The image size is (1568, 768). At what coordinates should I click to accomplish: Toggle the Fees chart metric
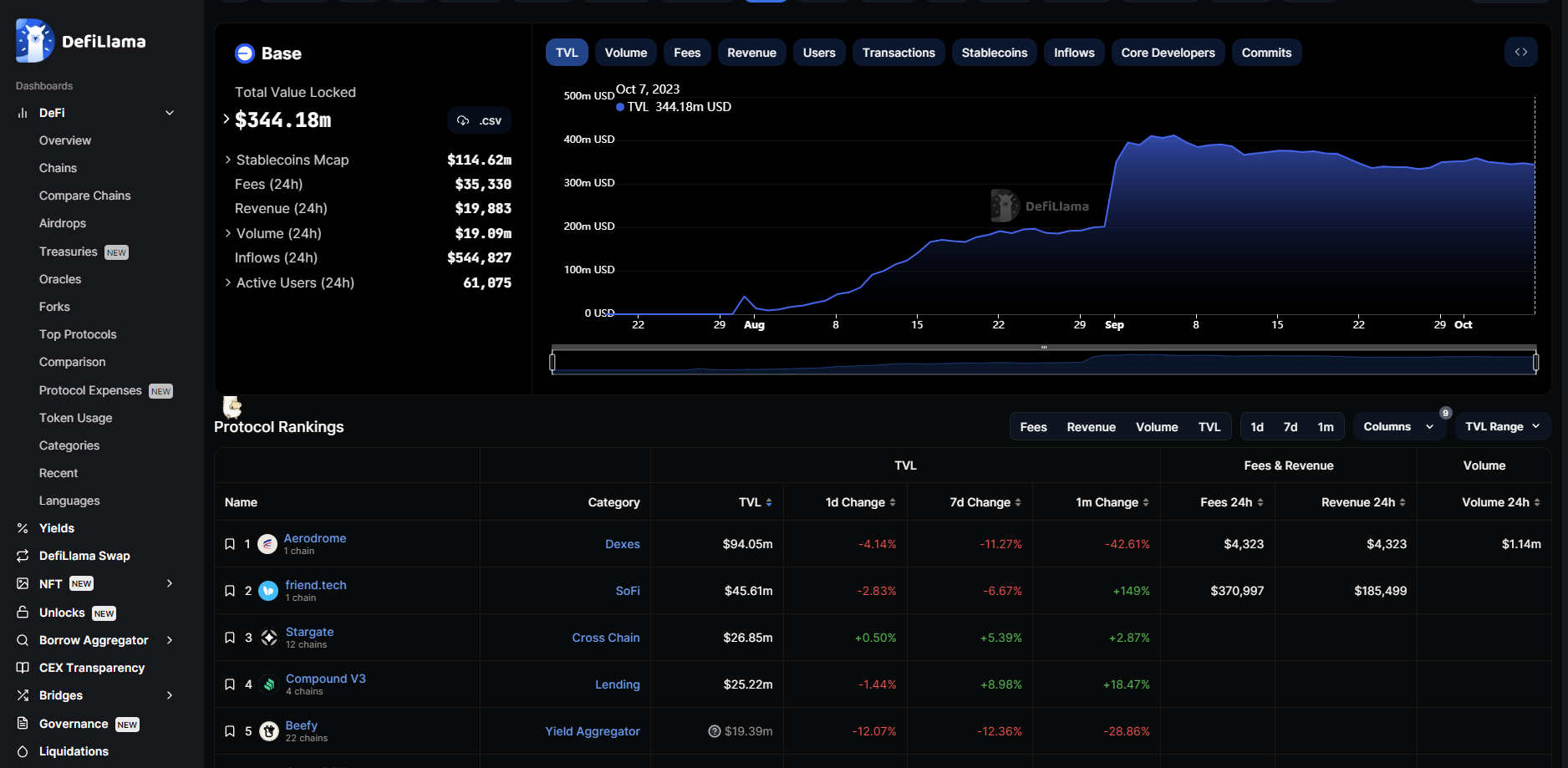click(x=687, y=52)
